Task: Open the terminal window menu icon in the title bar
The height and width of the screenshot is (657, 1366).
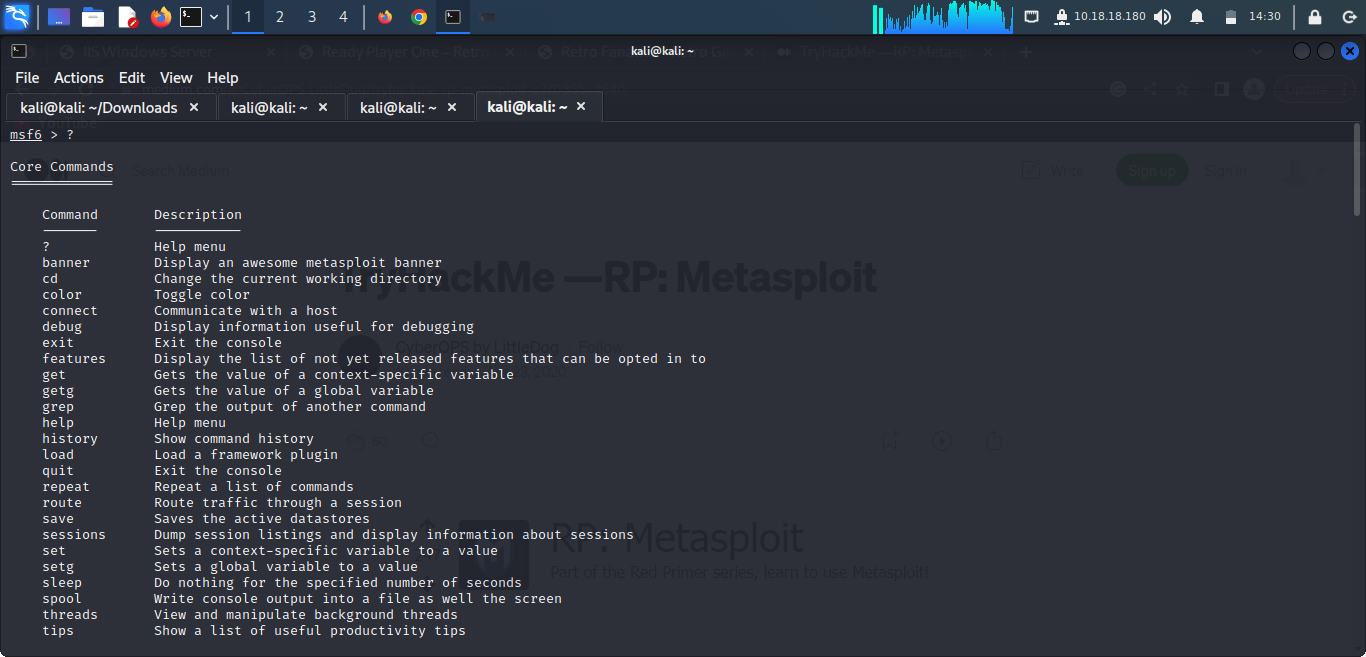Action: point(18,51)
